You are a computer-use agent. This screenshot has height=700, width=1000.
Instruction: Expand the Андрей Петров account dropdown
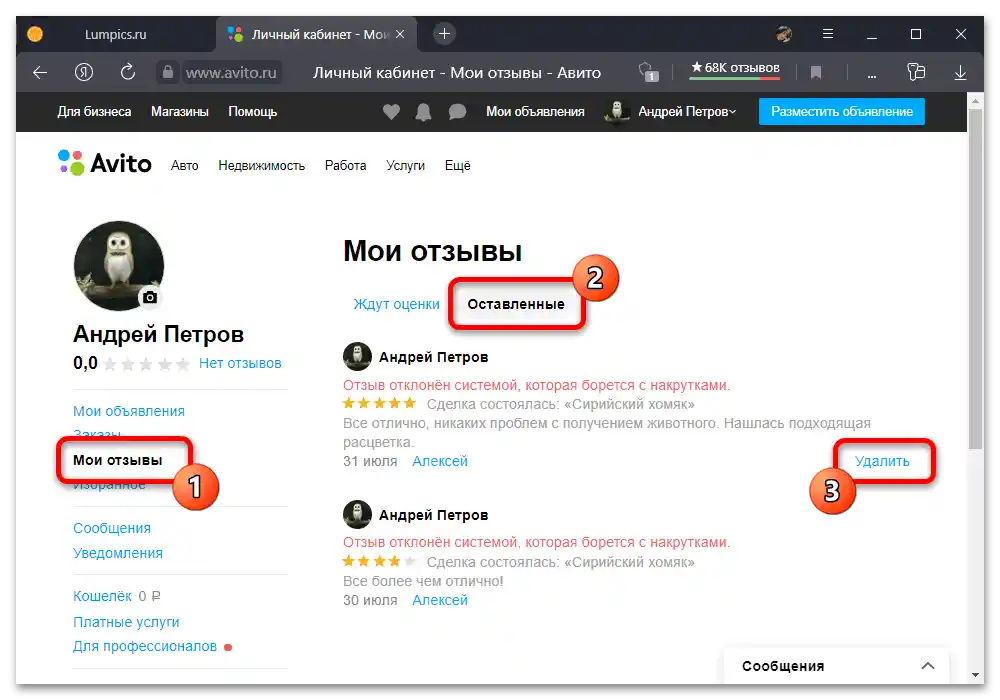coord(687,112)
